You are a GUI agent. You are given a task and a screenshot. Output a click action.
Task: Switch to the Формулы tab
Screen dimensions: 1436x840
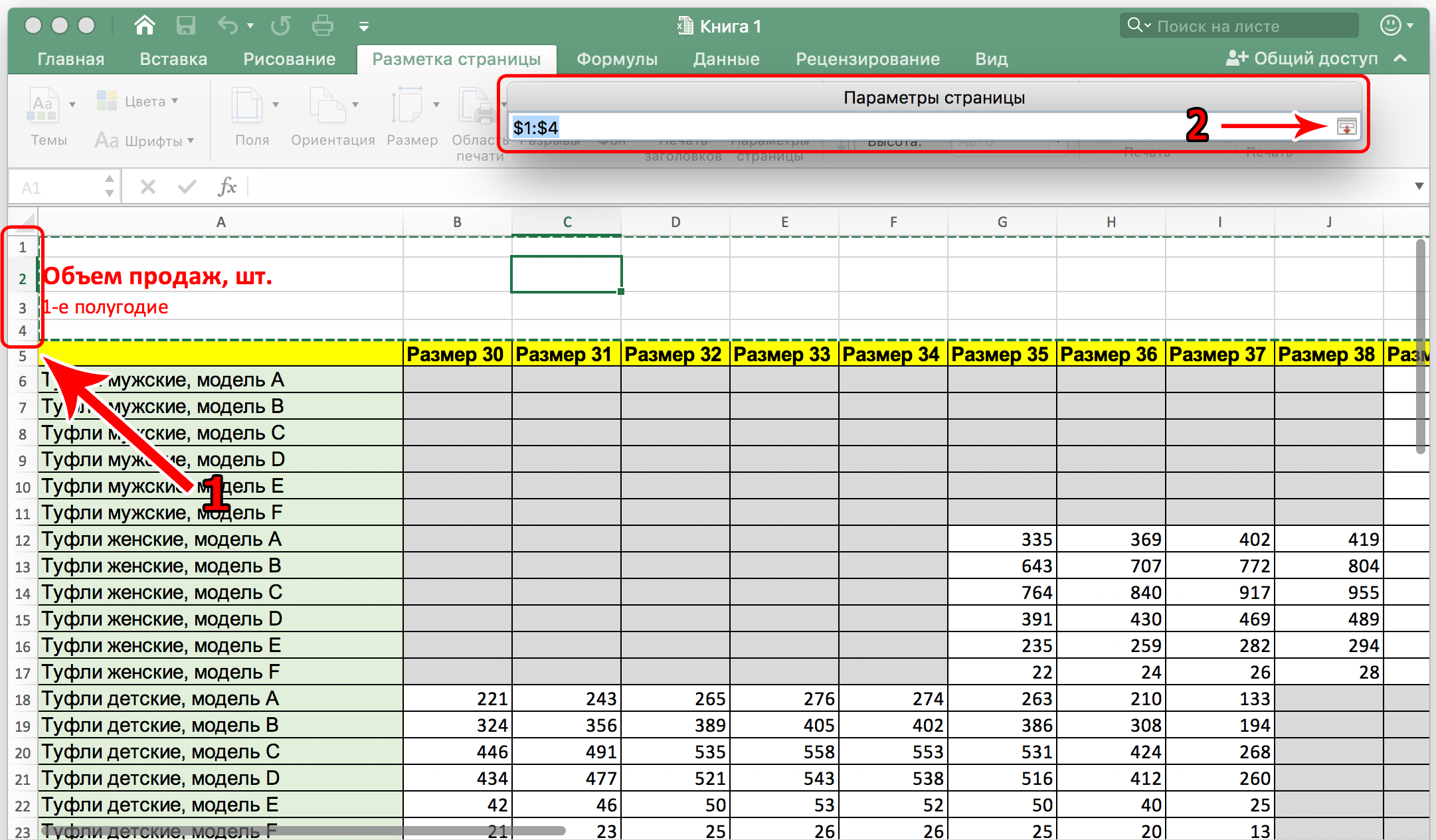[x=617, y=59]
